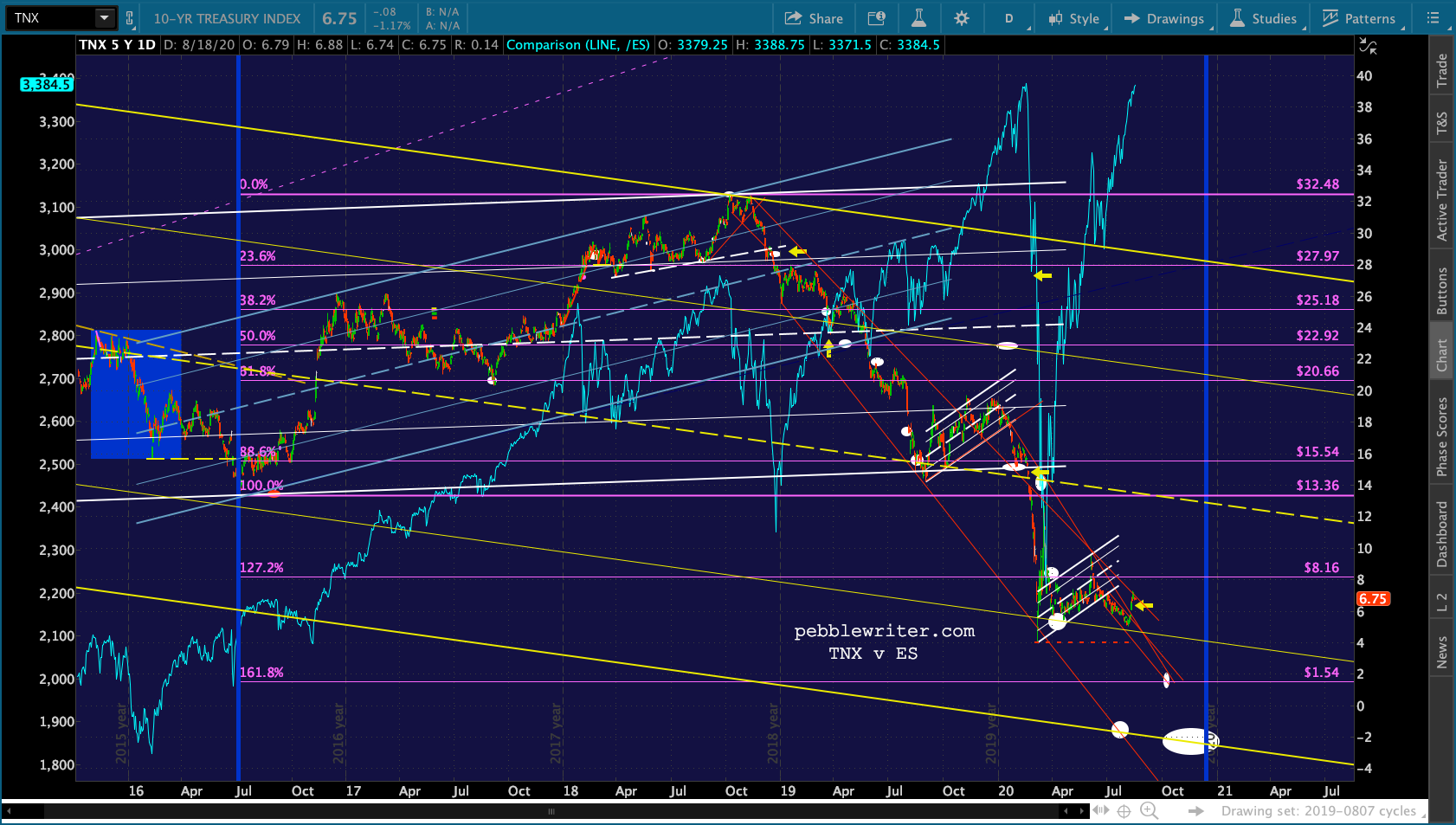Click the TNX 5 Y 1D chart label
1456x825 pixels.
coord(117,44)
